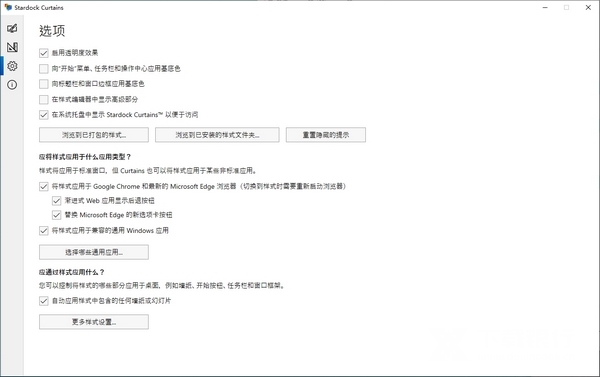Click the 选择哪些通用应用 button
Viewport: 600px width, 377px height.
(94, 252)
